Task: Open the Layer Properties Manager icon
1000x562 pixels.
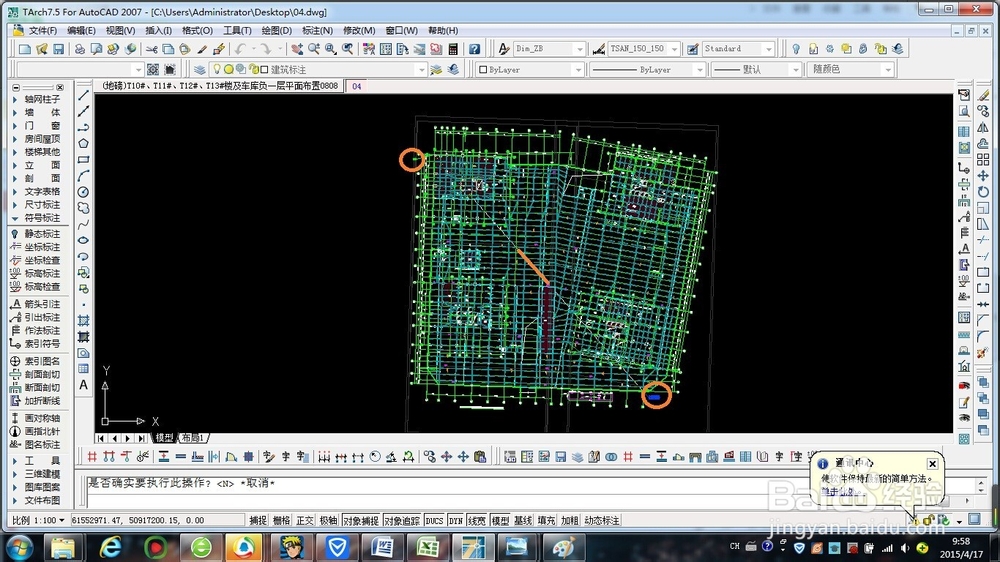Action: coord(200,70)
